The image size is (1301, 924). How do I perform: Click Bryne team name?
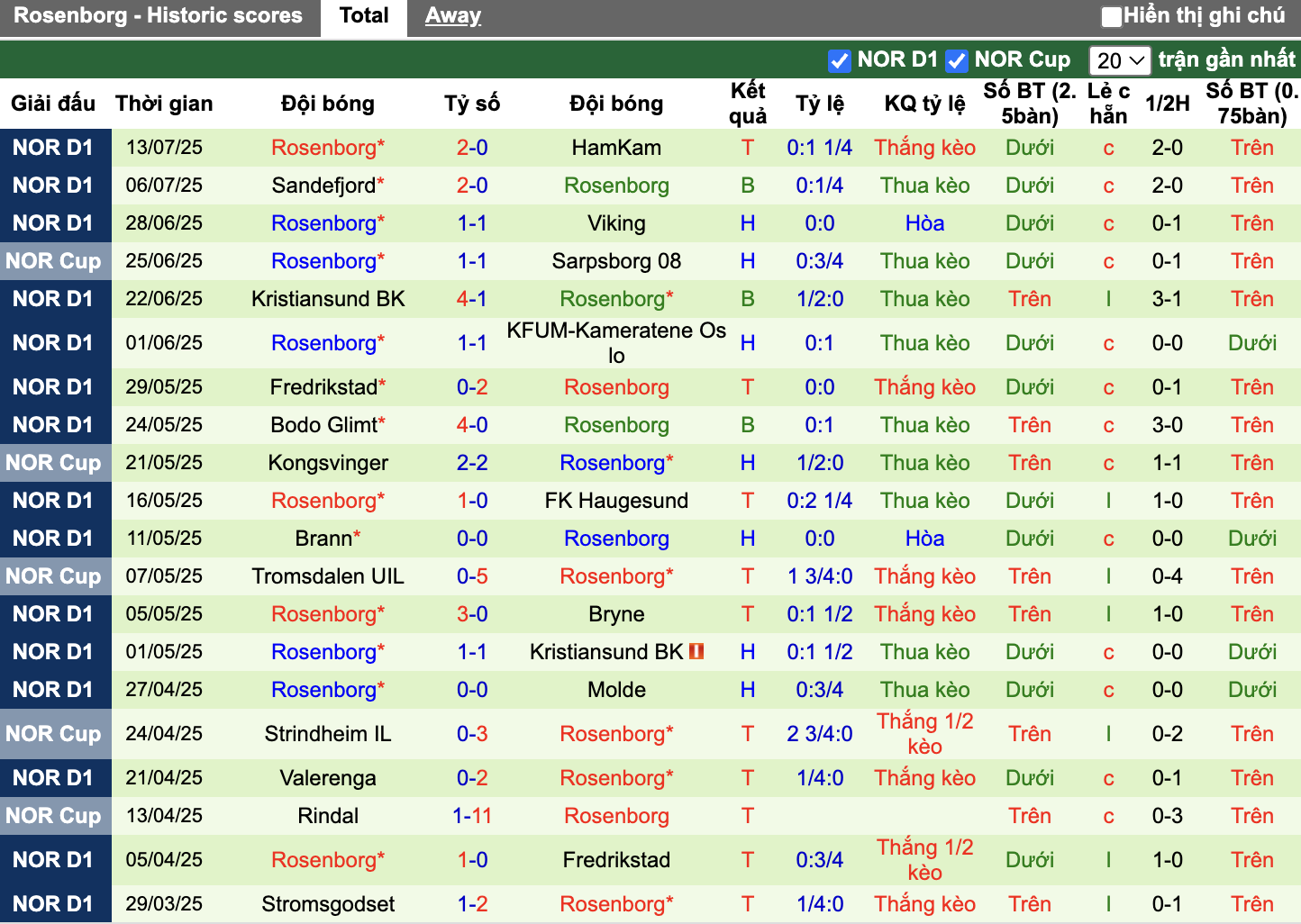[x=616, y=614]
